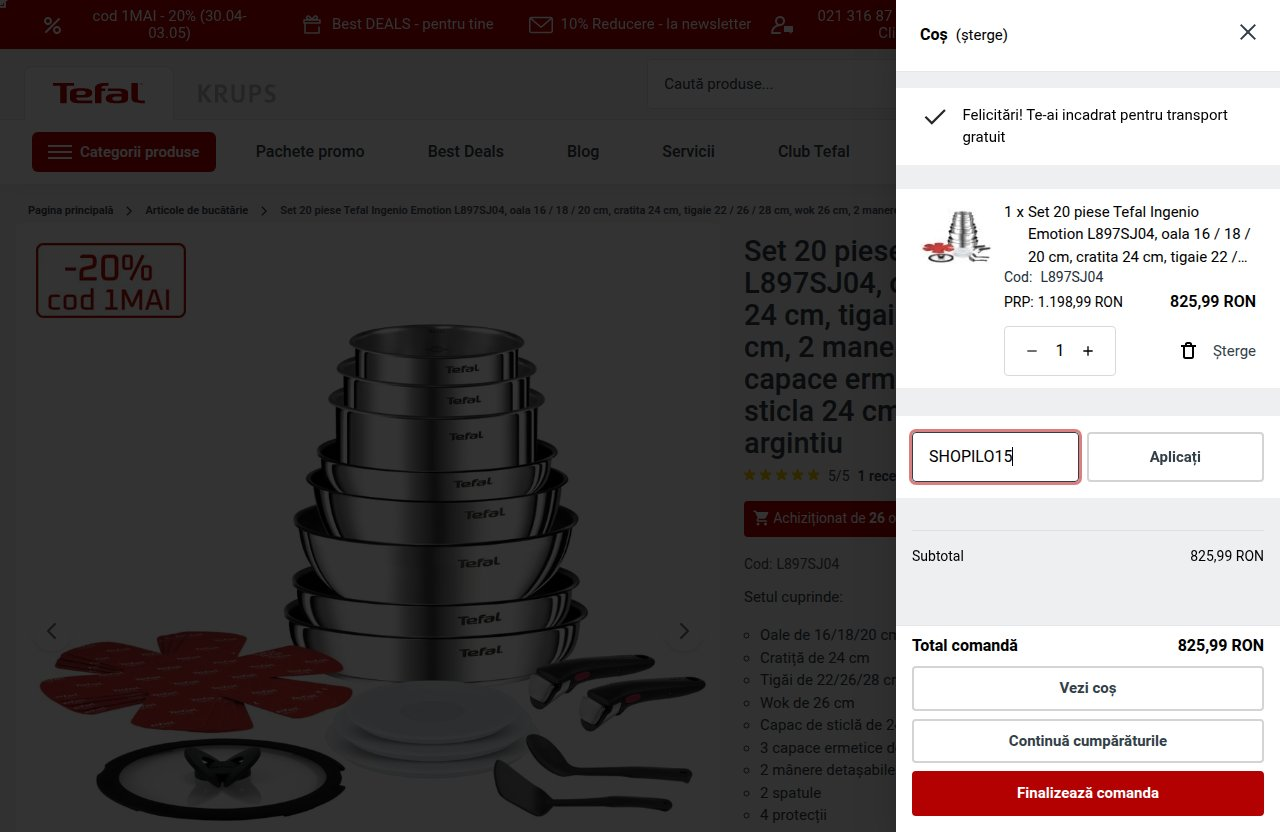Click the product search field Caută produse
This screenshot has height=832, width=1280.
click(771, 84)
